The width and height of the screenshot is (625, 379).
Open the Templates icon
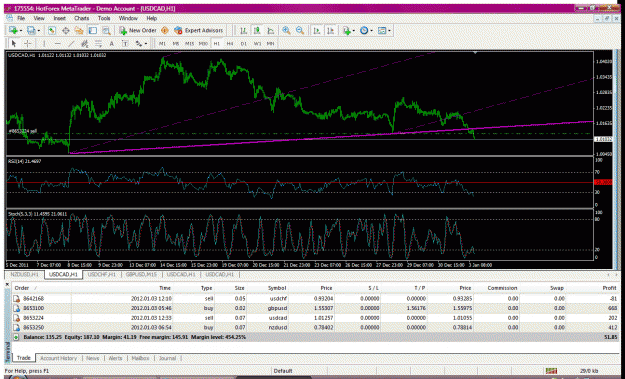point(382,30)
